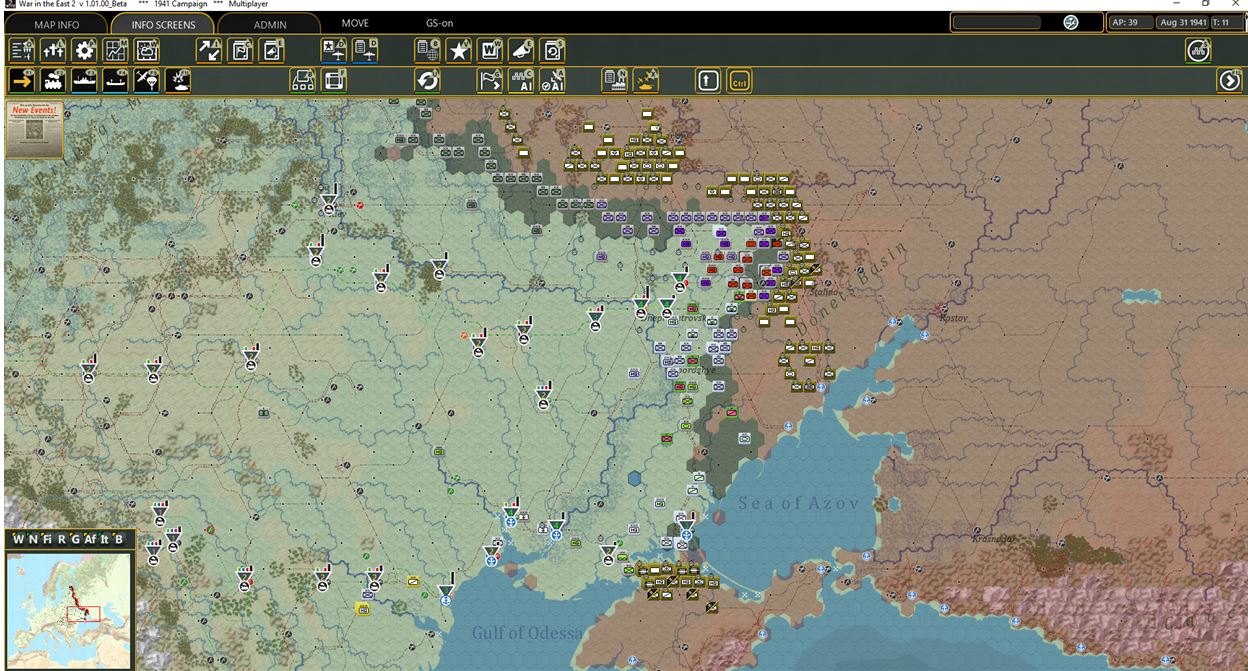Open the commander's report globe icon
The height and width of the screenshot is (671, 1248).
coord(427,50)
